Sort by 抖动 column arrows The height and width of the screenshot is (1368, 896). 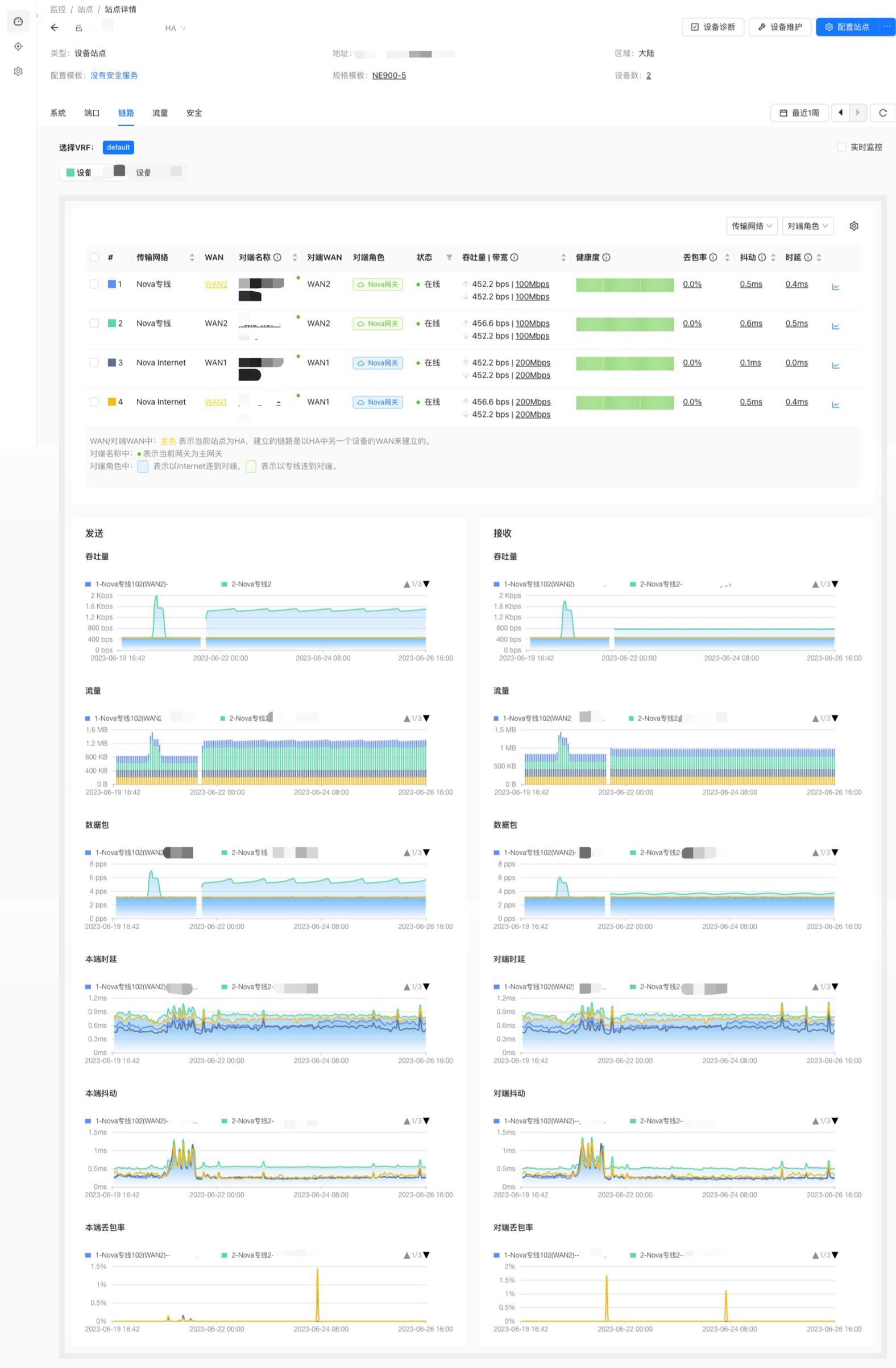(x=773, y=258)
